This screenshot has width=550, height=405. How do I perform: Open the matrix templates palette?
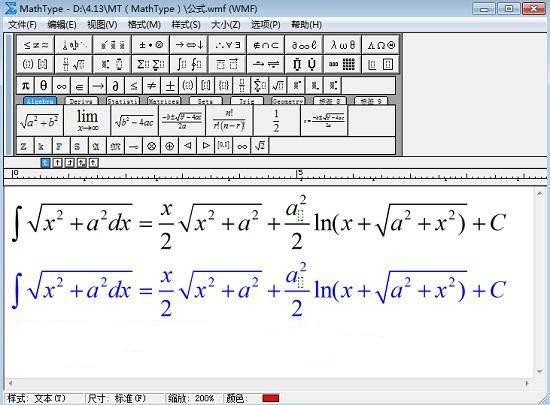[342, 64]
